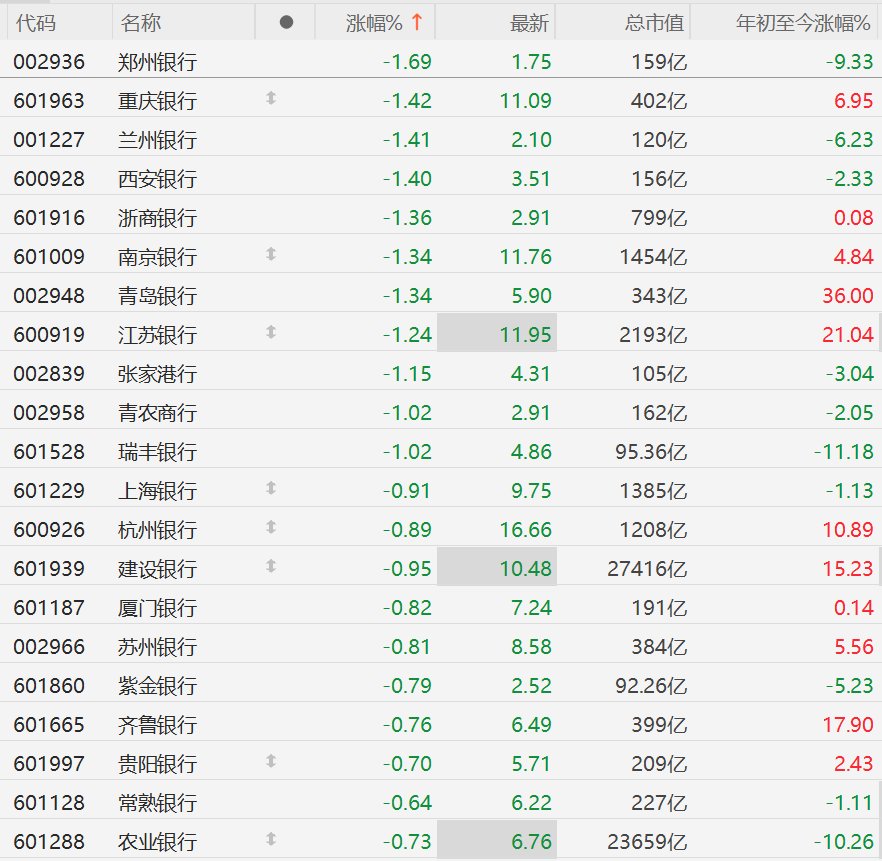Click the 上海银行 row up-down arrow icon
The width and height of the screenshot is (882, 861).
tap(271, 488)
